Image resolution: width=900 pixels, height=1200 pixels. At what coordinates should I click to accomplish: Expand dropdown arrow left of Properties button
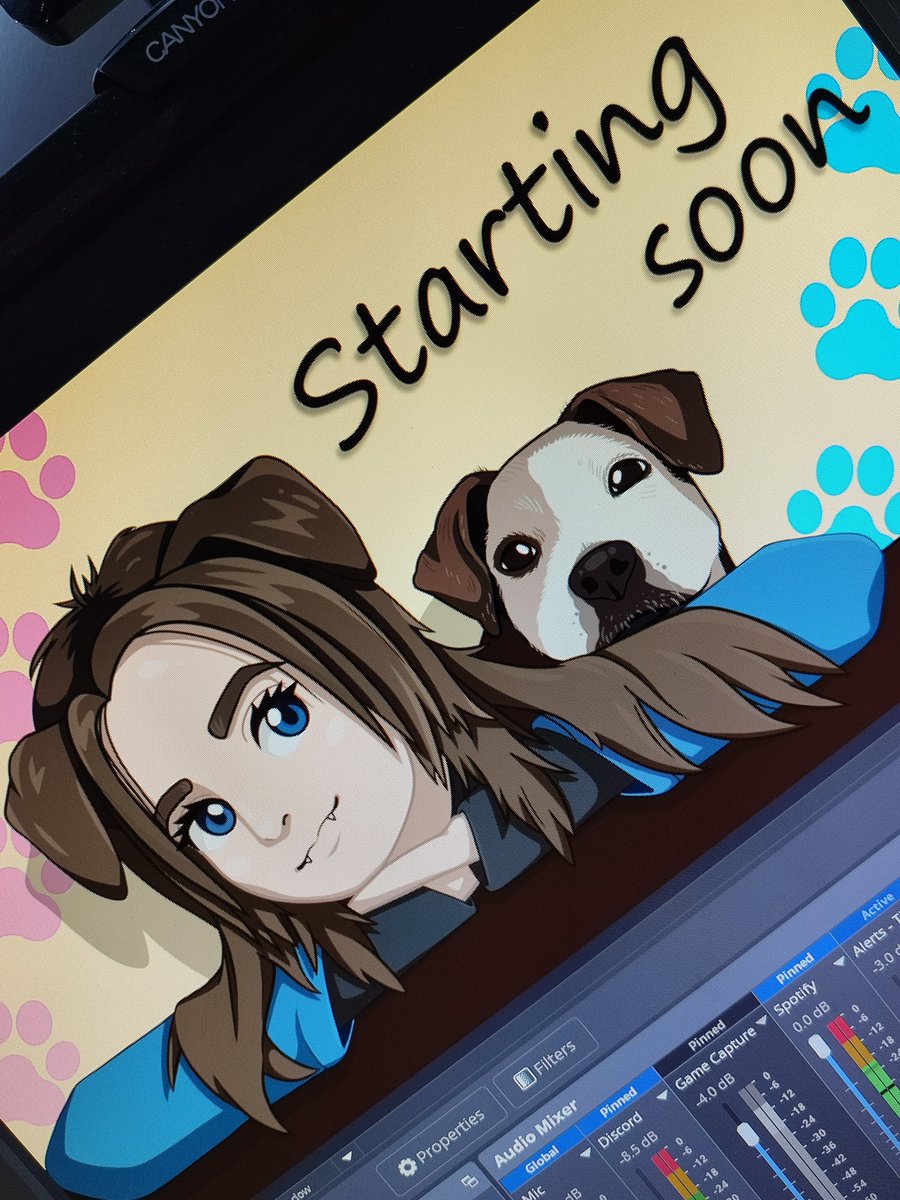(346, 1155)
